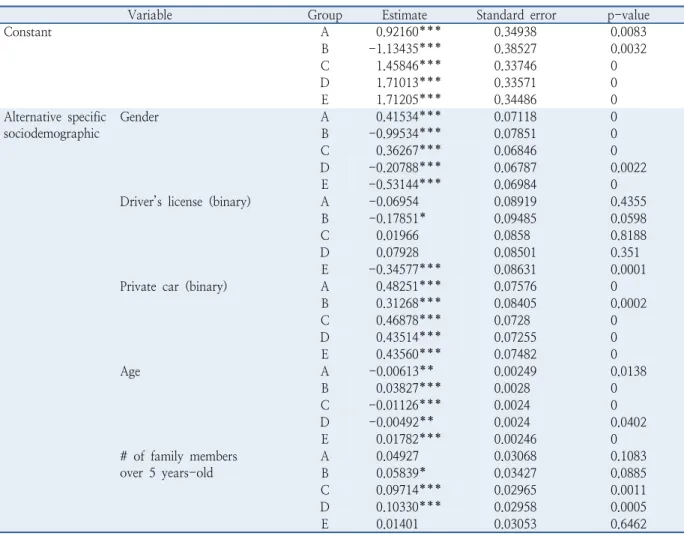Select estimate value -0.01126***
The width and height of the screenshot is (684, 536).
pyautogui.click(x=405, y=406)
